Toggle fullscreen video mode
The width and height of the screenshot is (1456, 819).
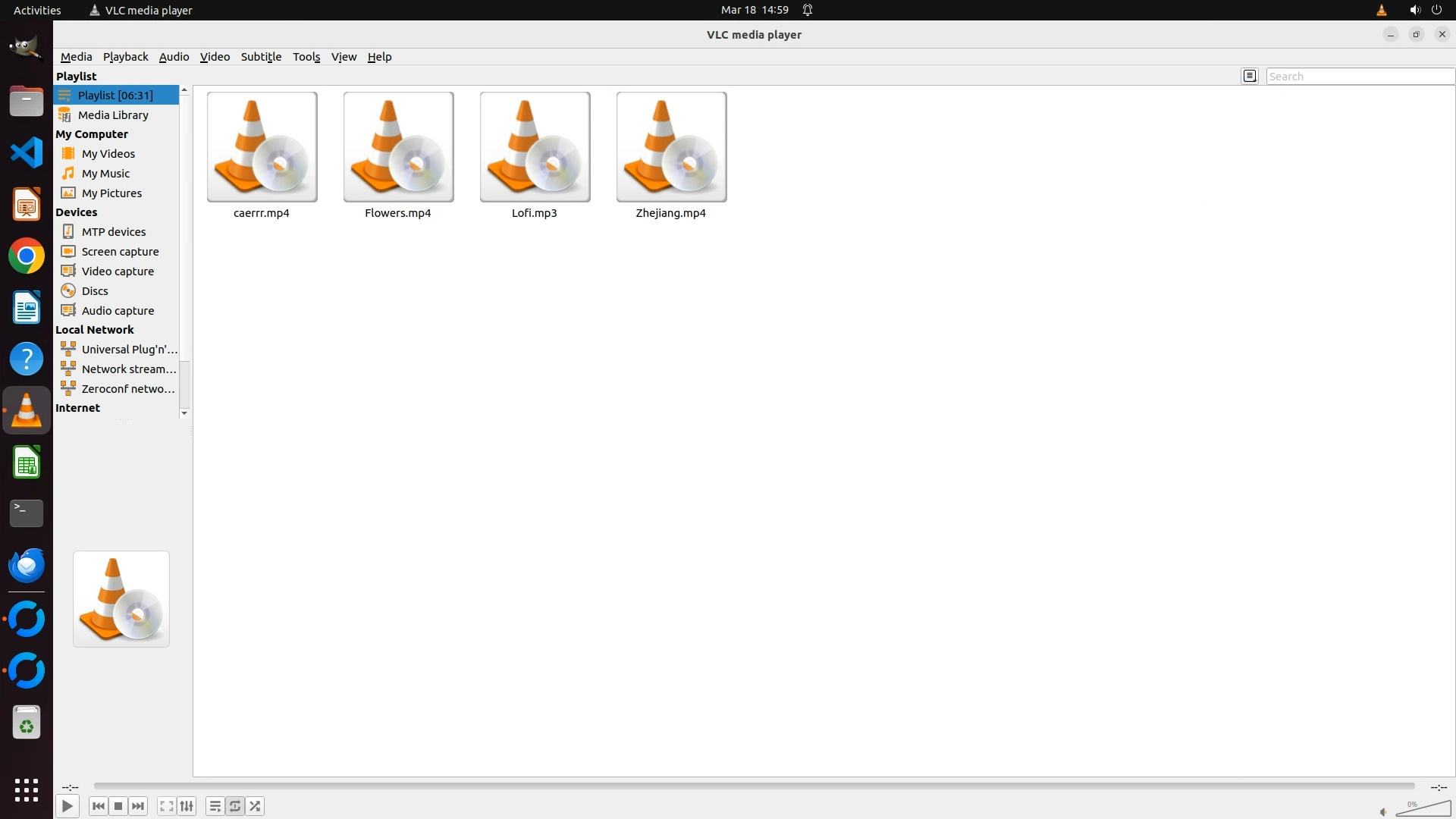pos(167,806)
